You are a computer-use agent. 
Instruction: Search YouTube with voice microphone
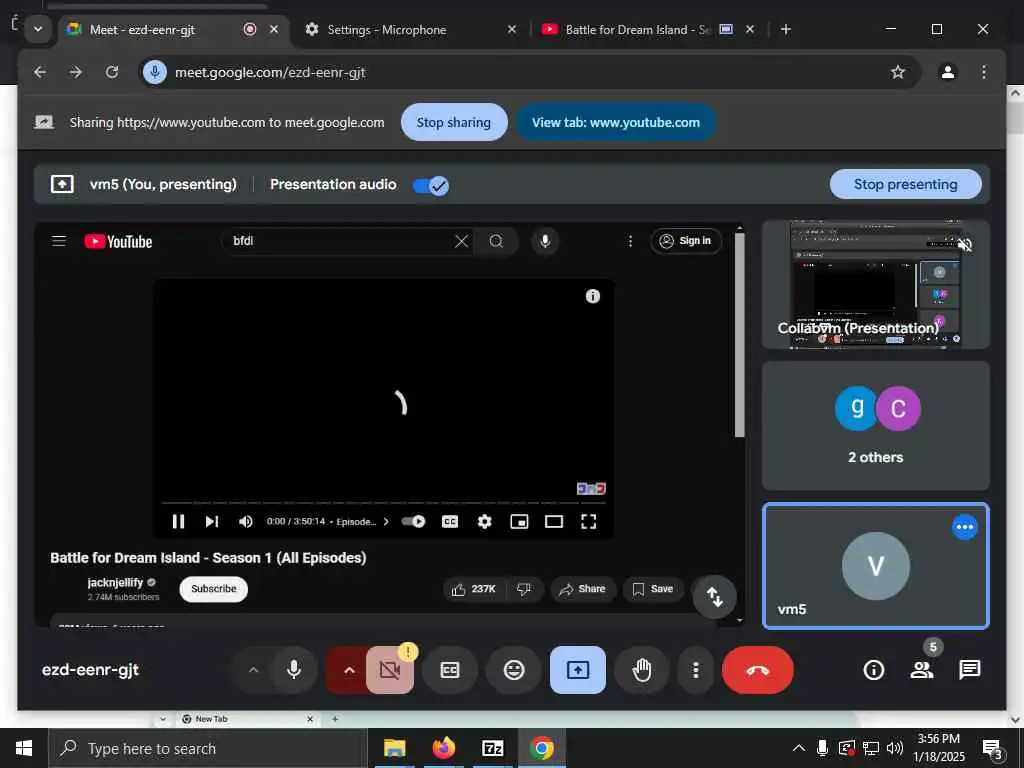click(545, 241)
